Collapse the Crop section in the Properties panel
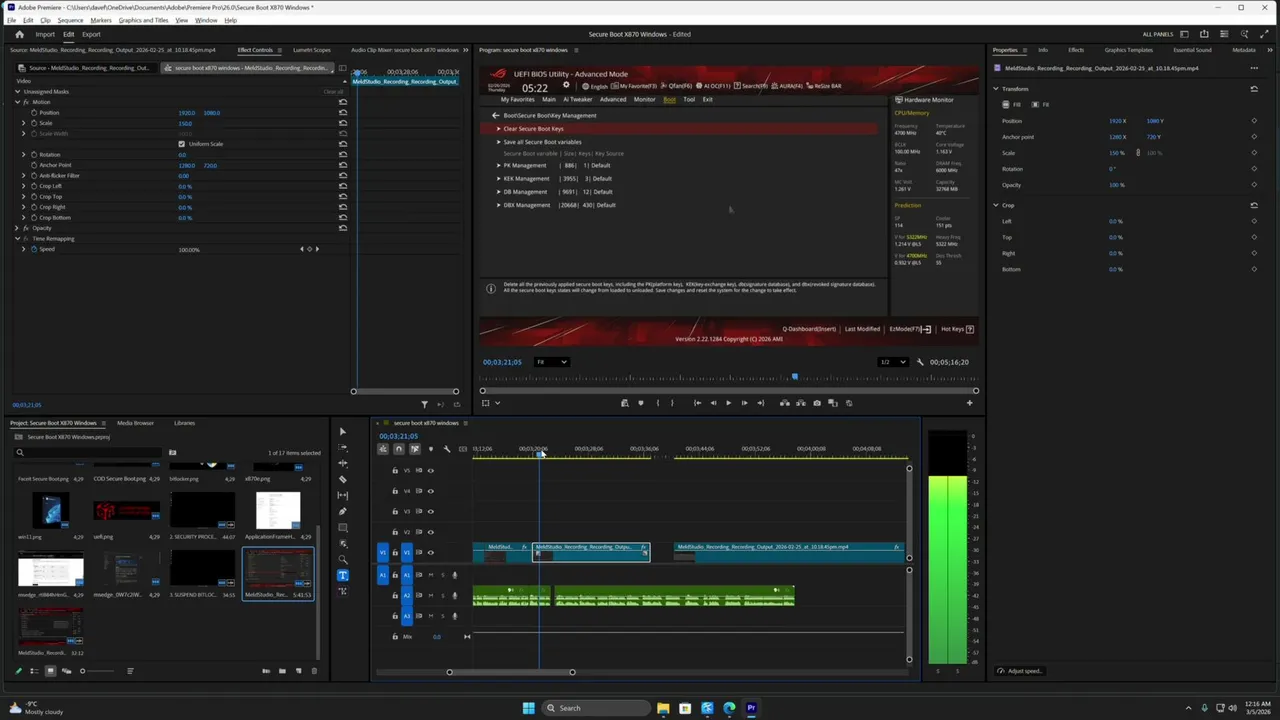The height and width of the screenshot is (720, 1280). [996, 205]
